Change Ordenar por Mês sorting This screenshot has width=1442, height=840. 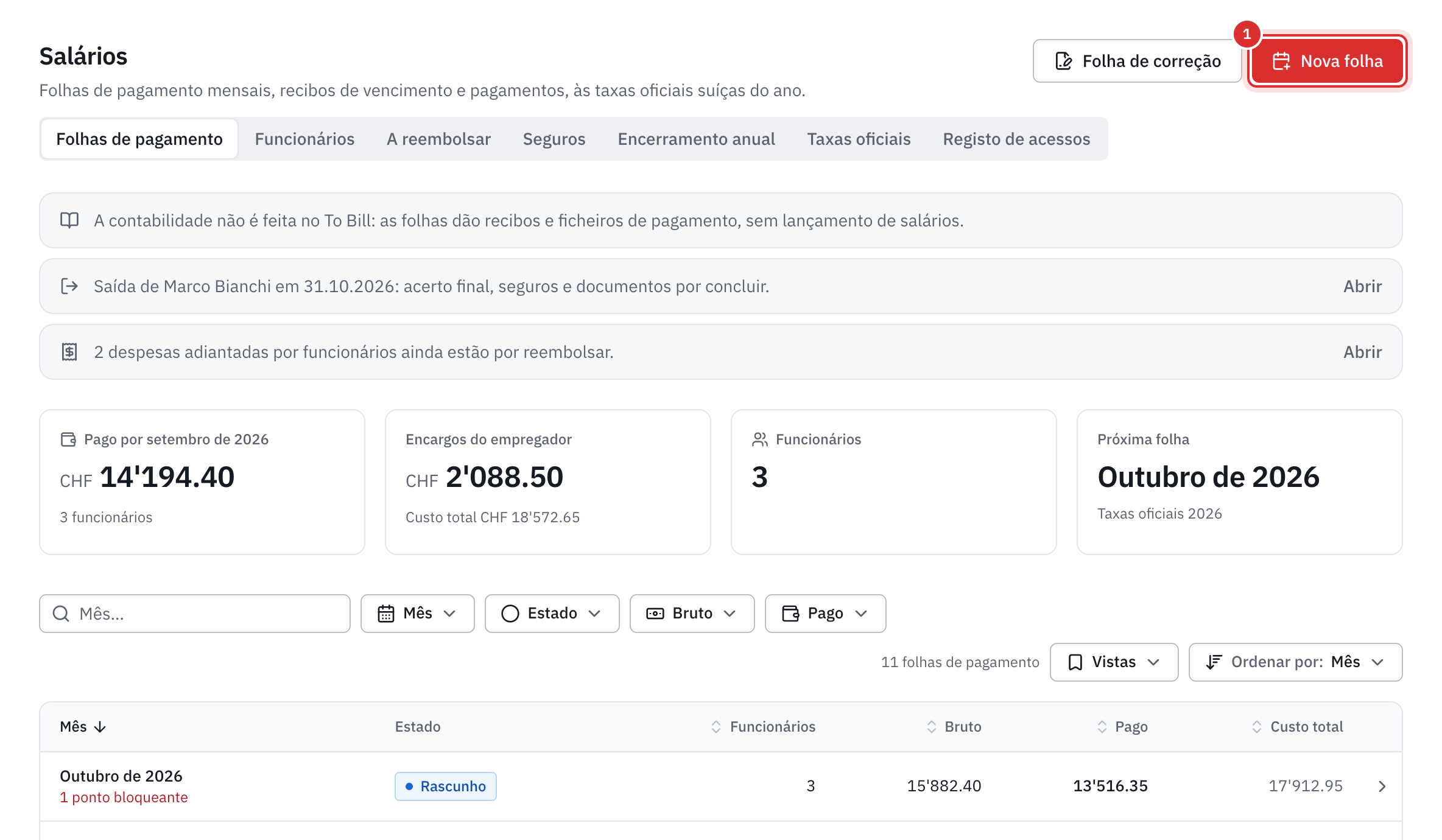[1295, 662]
